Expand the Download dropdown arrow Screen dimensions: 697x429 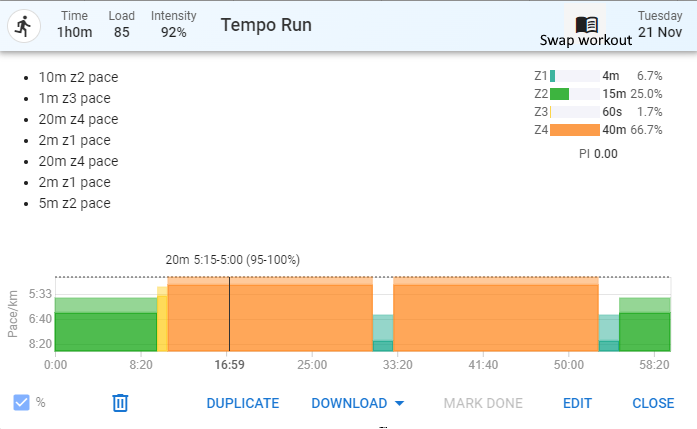tap(399, 403)
